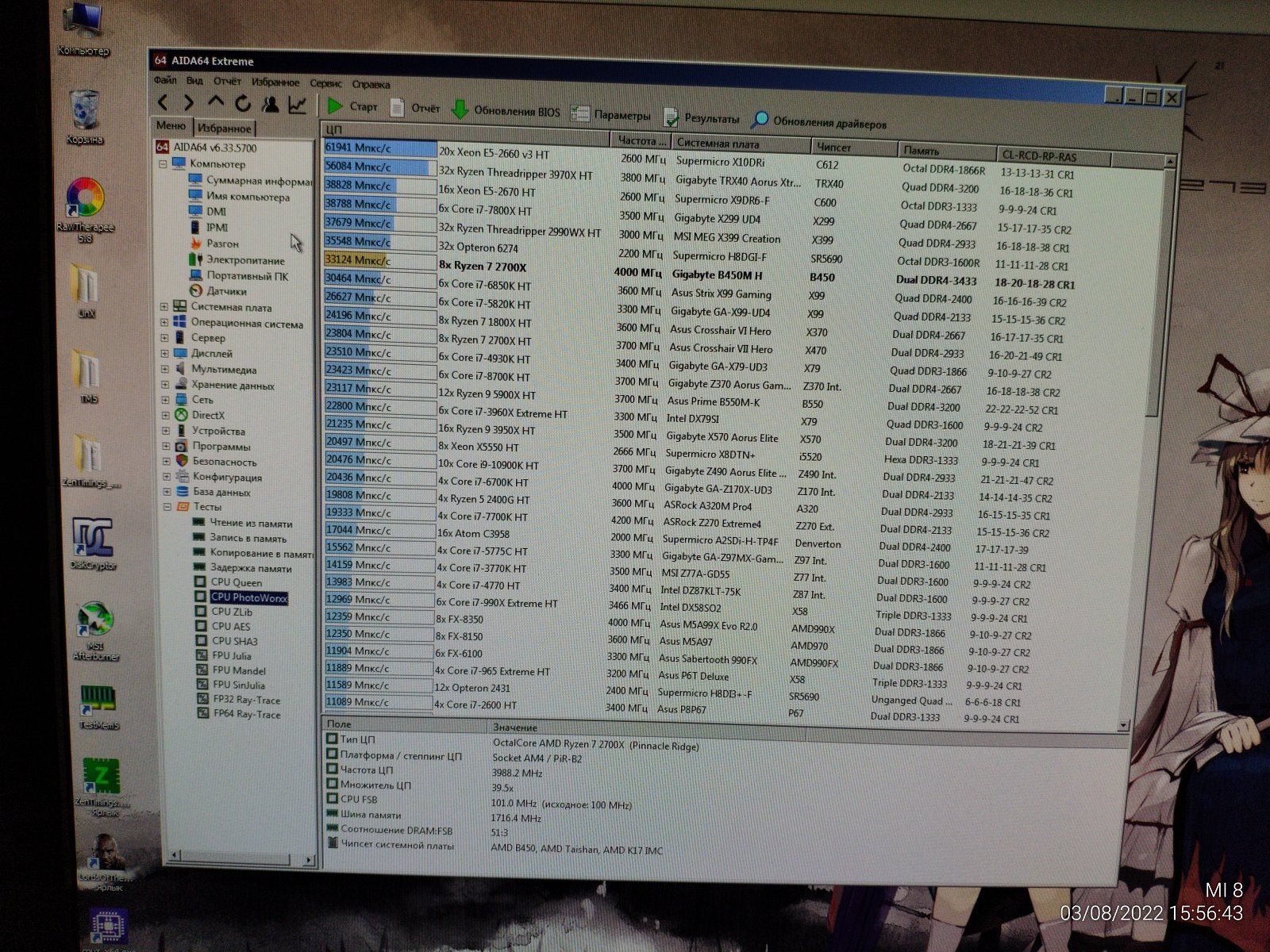Open the Отчёт toolbar button

click(x=415, y=109)
